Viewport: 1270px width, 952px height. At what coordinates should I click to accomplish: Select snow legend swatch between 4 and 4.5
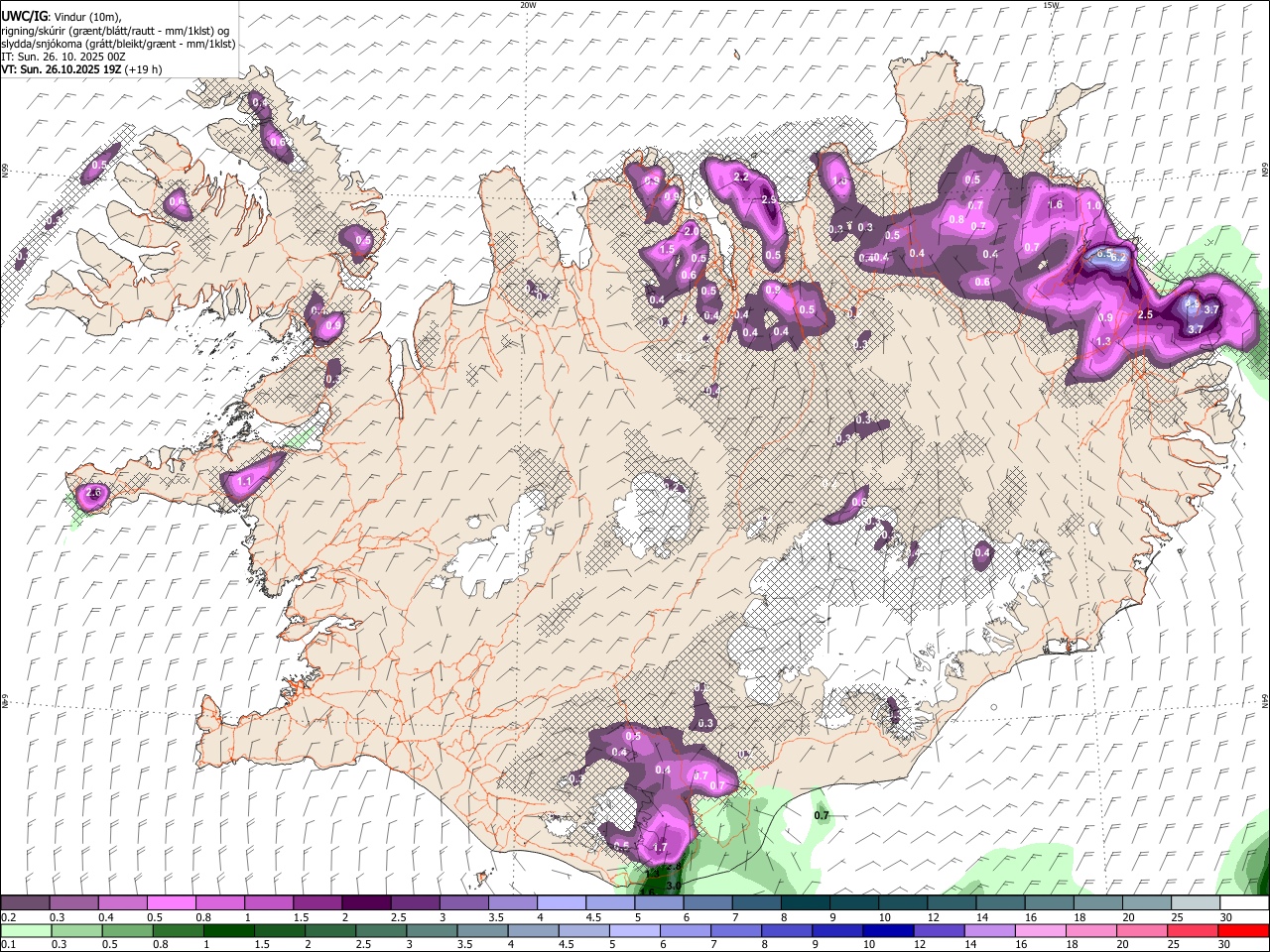coord(561,903)
